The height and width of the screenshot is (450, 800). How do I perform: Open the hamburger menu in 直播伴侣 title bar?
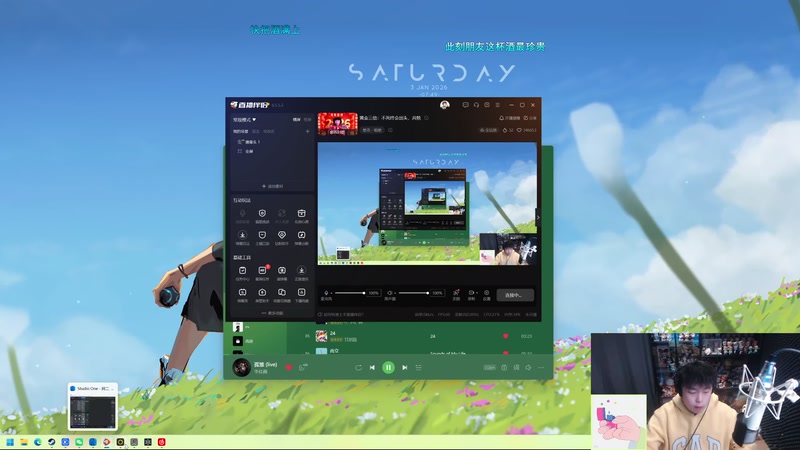point(497,105)
